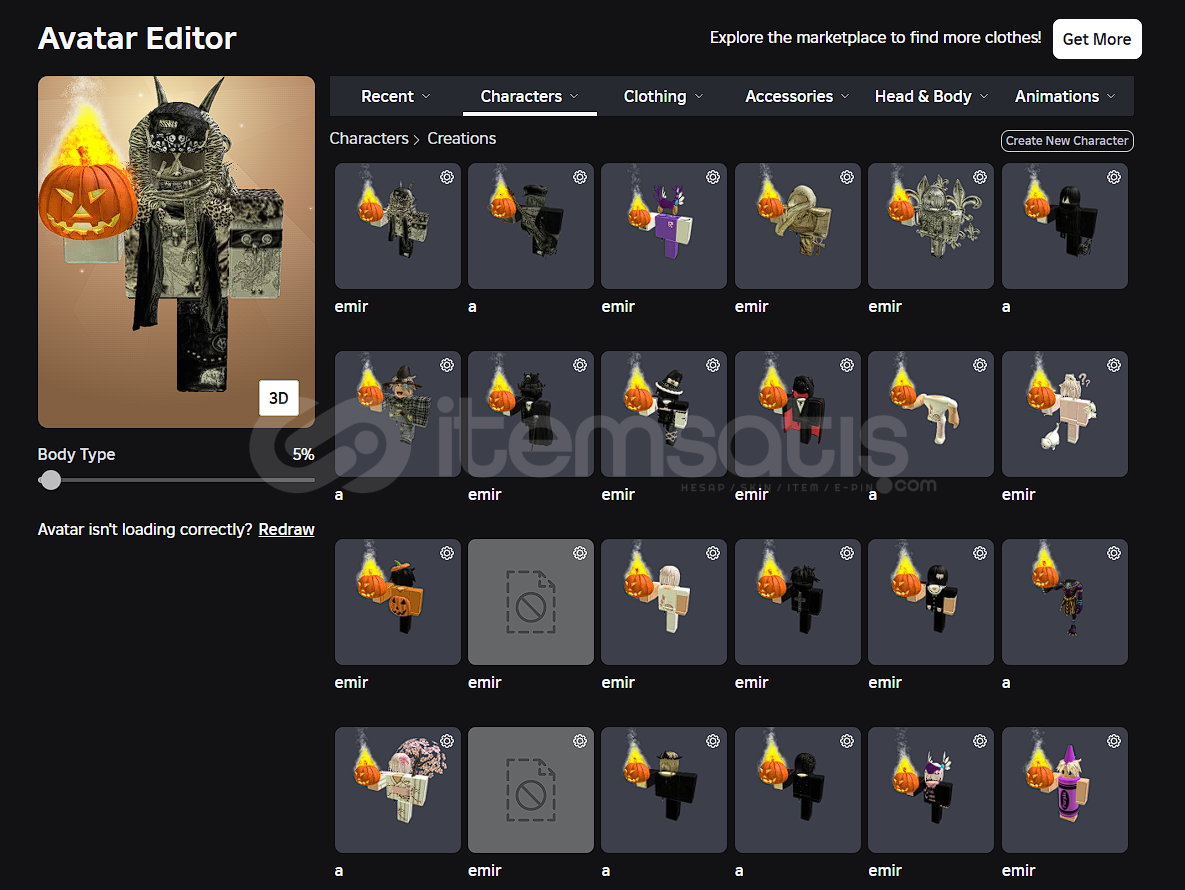
Task: Select the purple-haired winged avatar thumbnail
Action: point(930,790)
